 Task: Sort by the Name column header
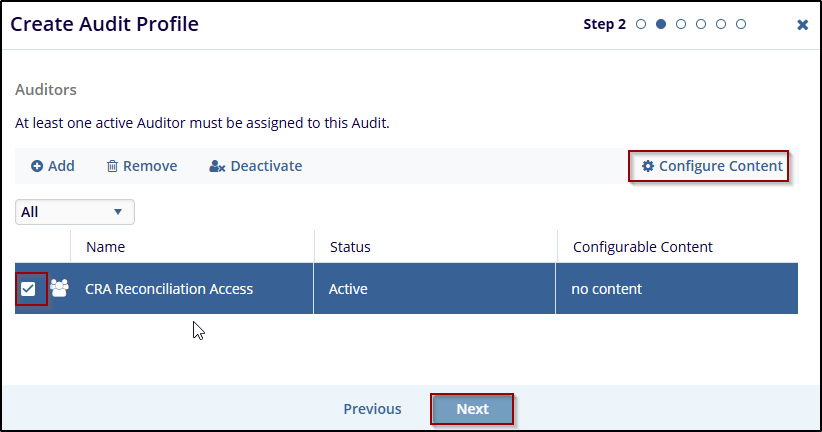(x=106, y=247)
